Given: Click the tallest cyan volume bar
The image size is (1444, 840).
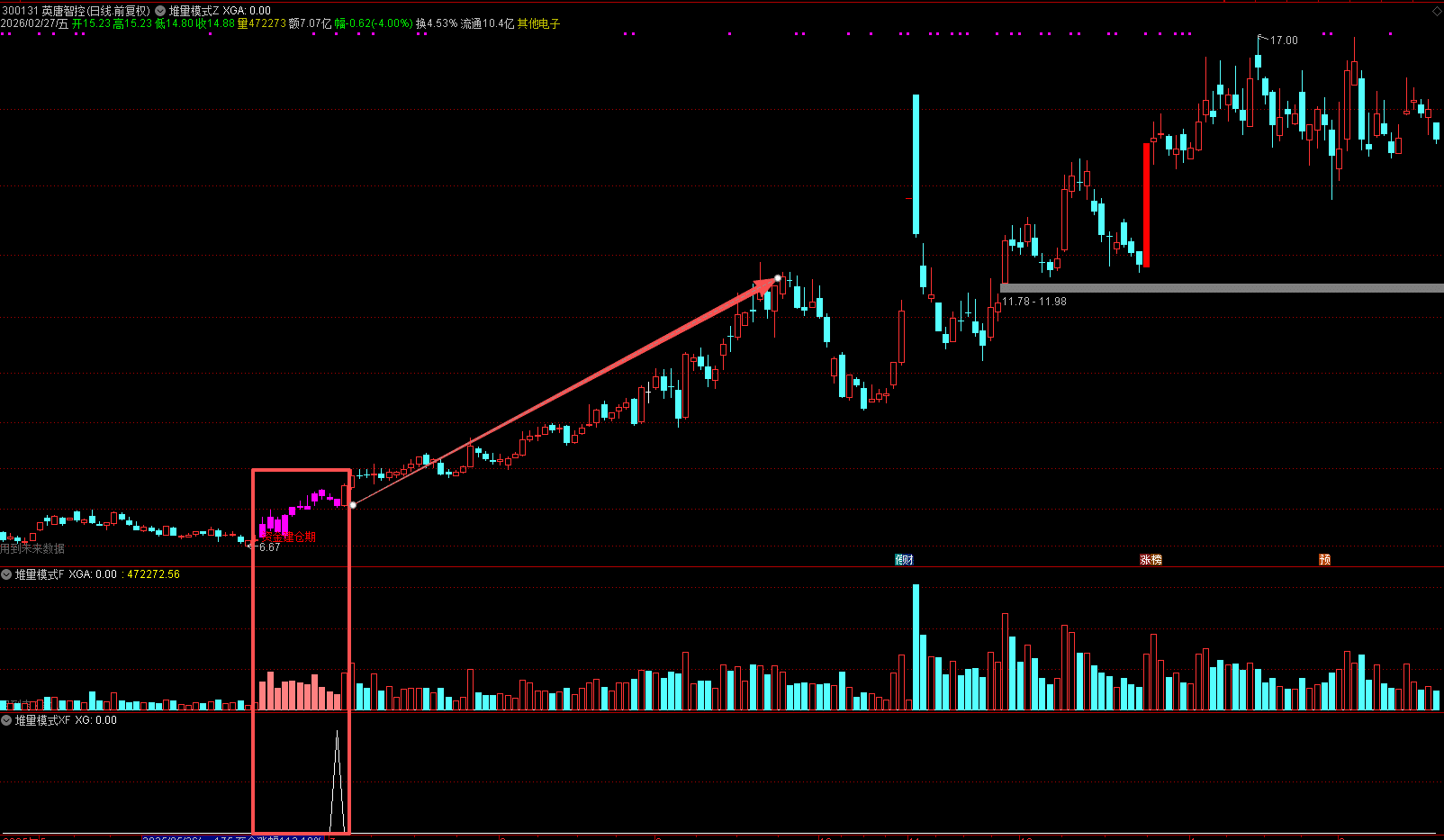Looking at the screenshot, I should pos(916,646).
